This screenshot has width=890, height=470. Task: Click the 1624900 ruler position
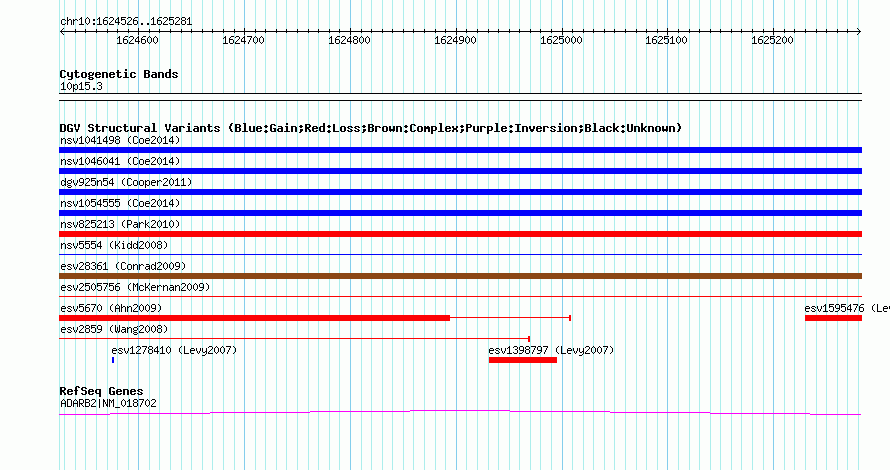[455, 40]
